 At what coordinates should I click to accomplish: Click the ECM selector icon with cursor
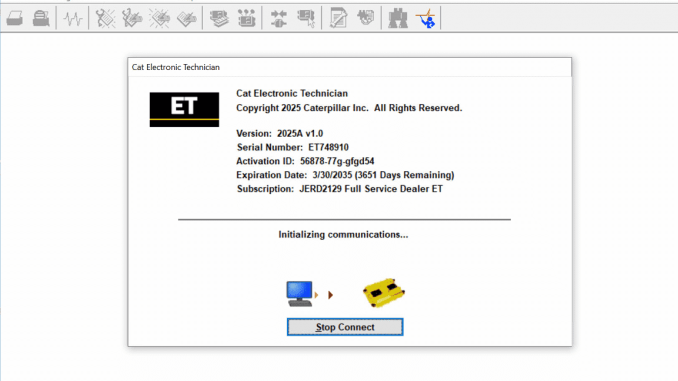click(x=306, y=19)
